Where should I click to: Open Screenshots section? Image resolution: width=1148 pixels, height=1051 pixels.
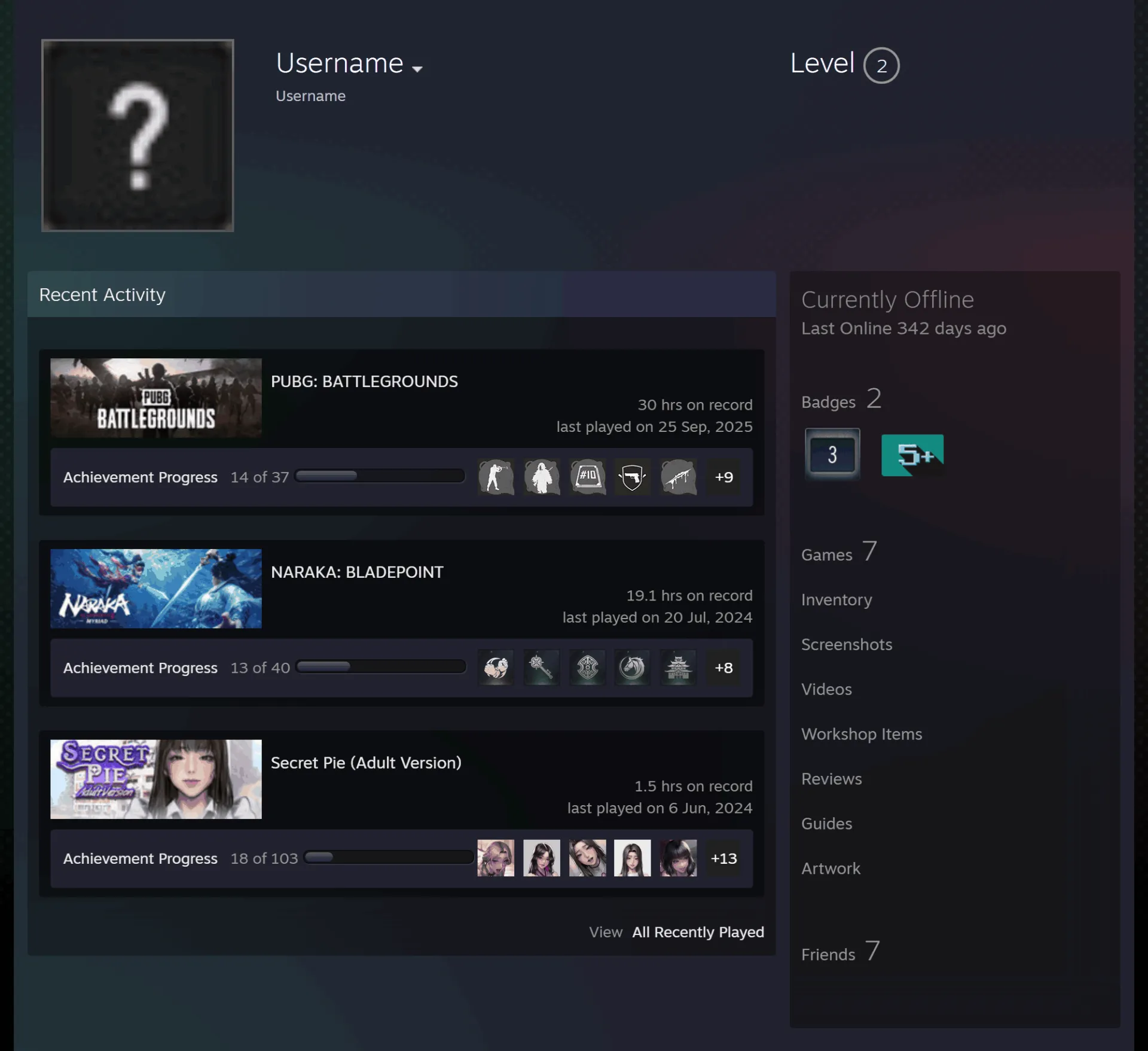click(x=847, y=644)
